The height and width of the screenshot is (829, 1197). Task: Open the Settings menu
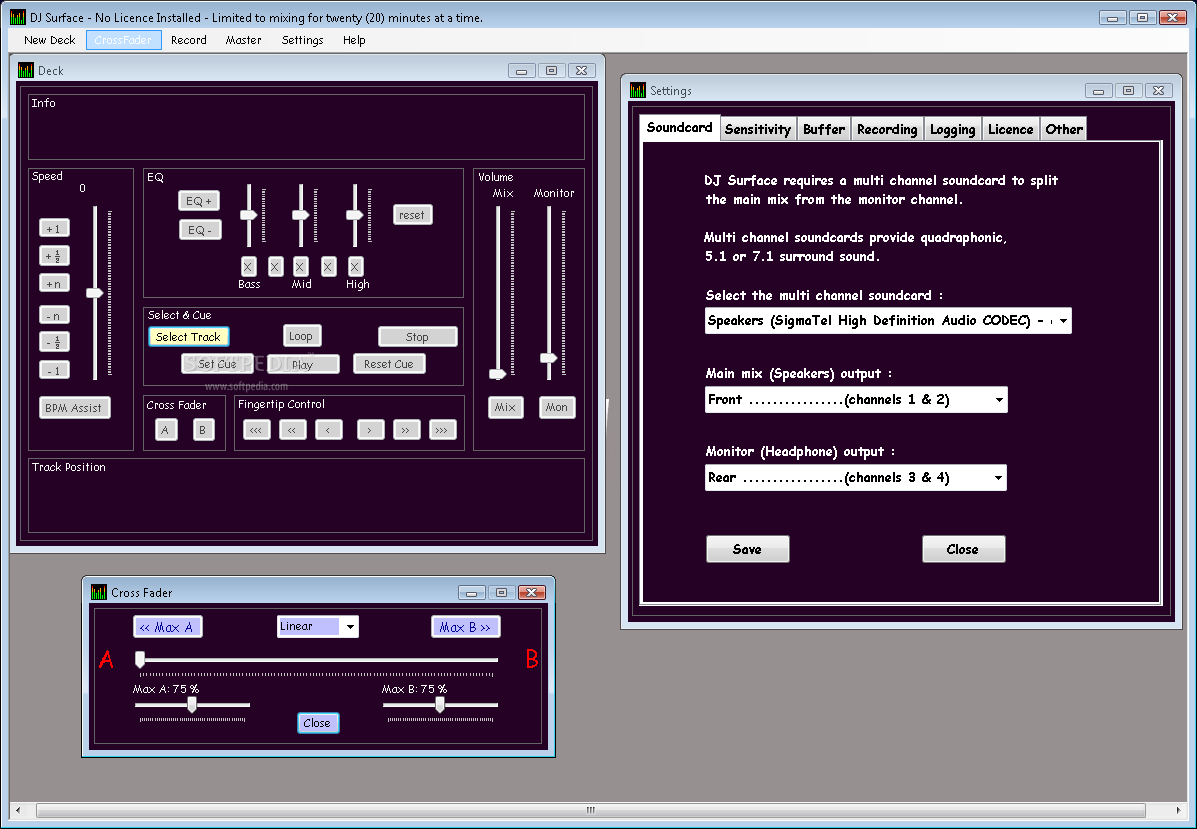point(302,40)
